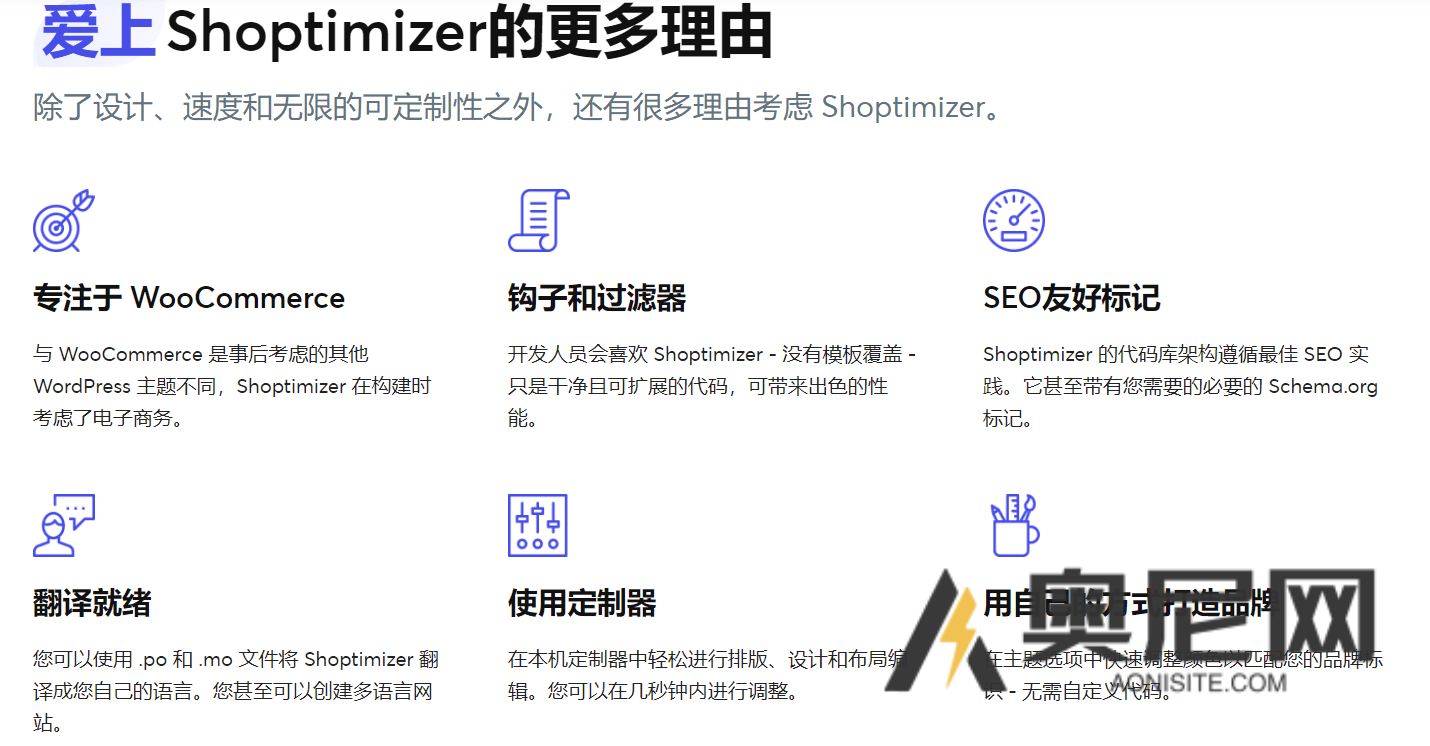Click the subtitle starting with 除了设计、速度
The width and height of the screenshot is (1430, 746).
[x=517, y=107]
